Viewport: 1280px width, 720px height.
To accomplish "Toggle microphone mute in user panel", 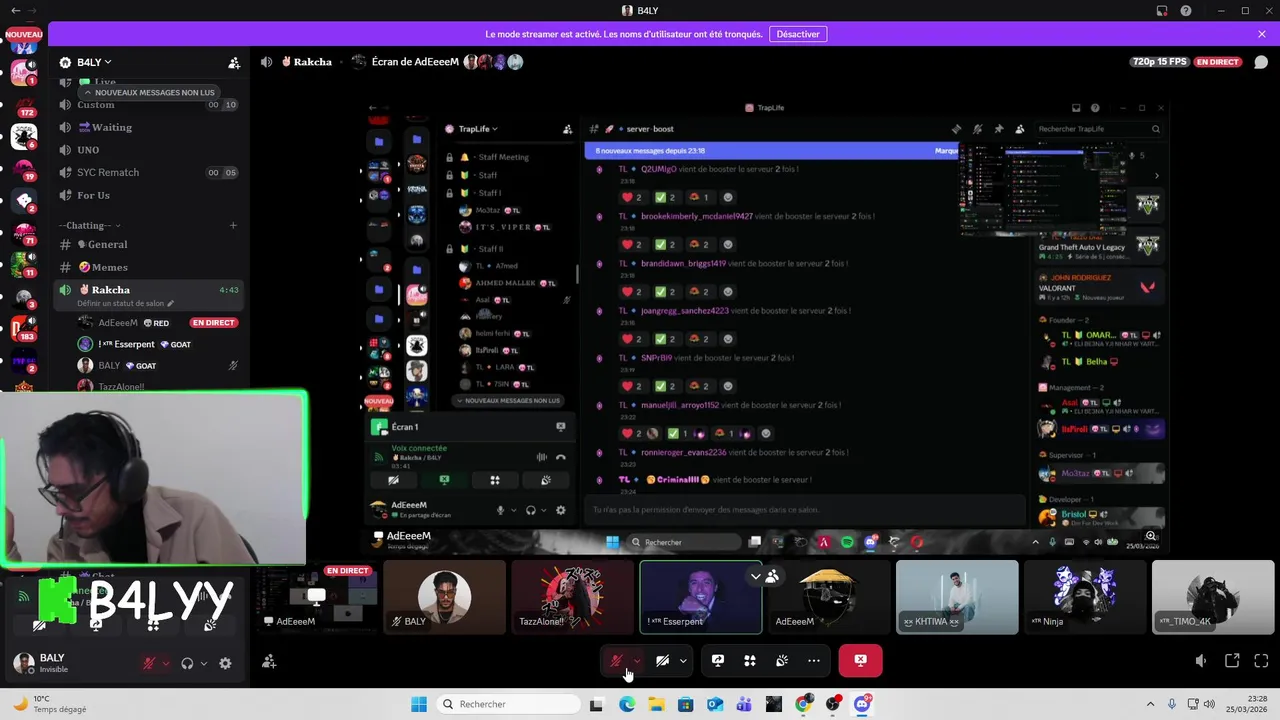I will pyautogui.click(x=149, y=663).
